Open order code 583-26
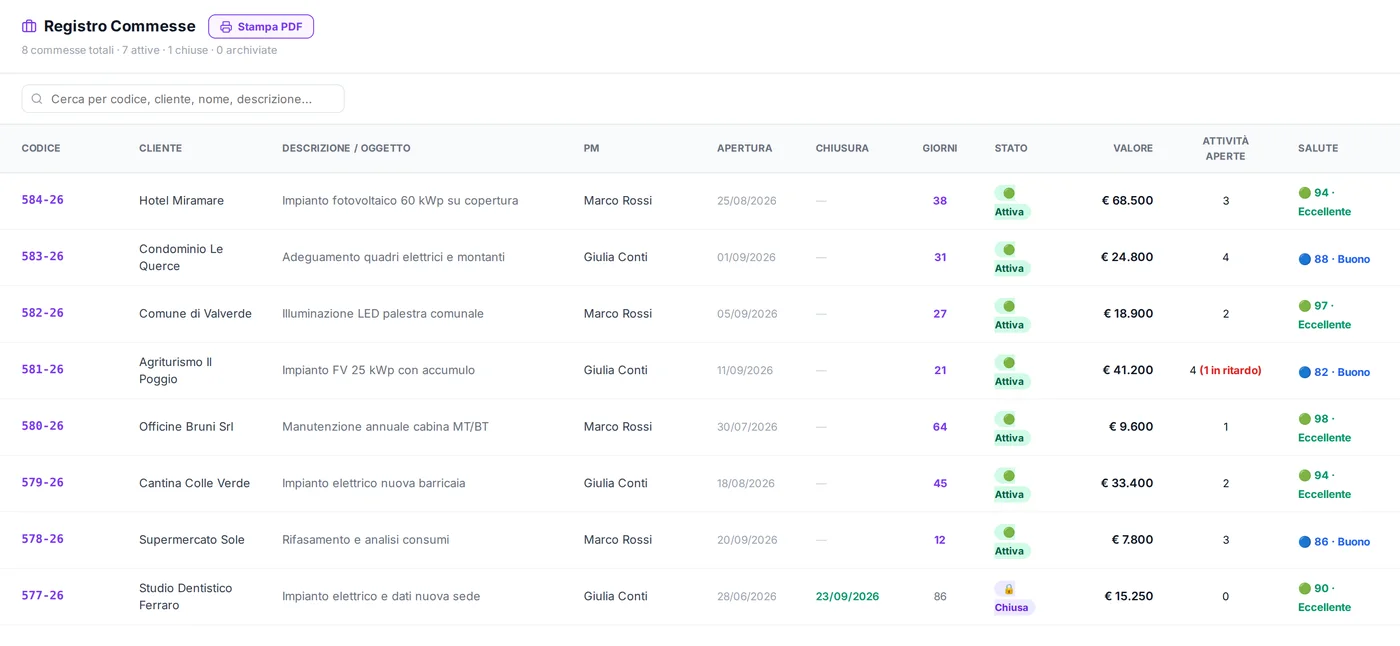1400x646 pixels. [x=43, y=257]
